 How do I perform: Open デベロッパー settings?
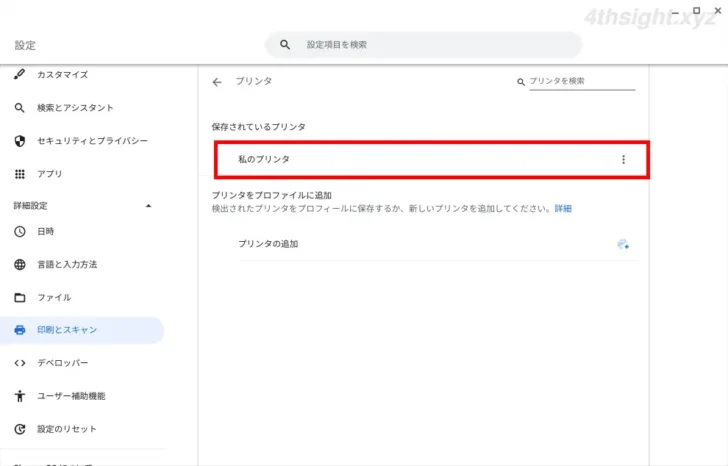[63, 363]
